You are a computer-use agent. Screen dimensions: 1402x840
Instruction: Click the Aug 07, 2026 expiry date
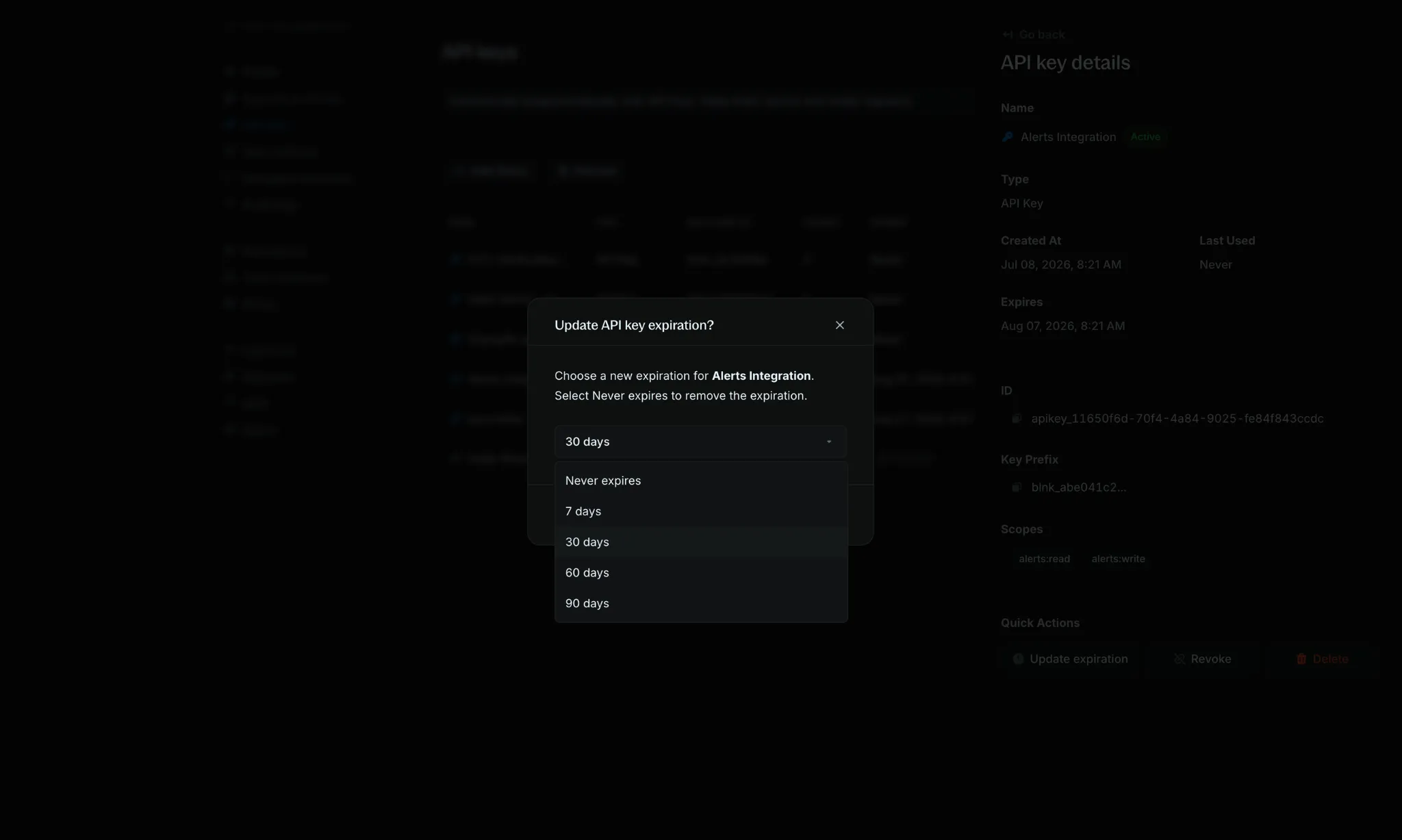click(1062, 326)
